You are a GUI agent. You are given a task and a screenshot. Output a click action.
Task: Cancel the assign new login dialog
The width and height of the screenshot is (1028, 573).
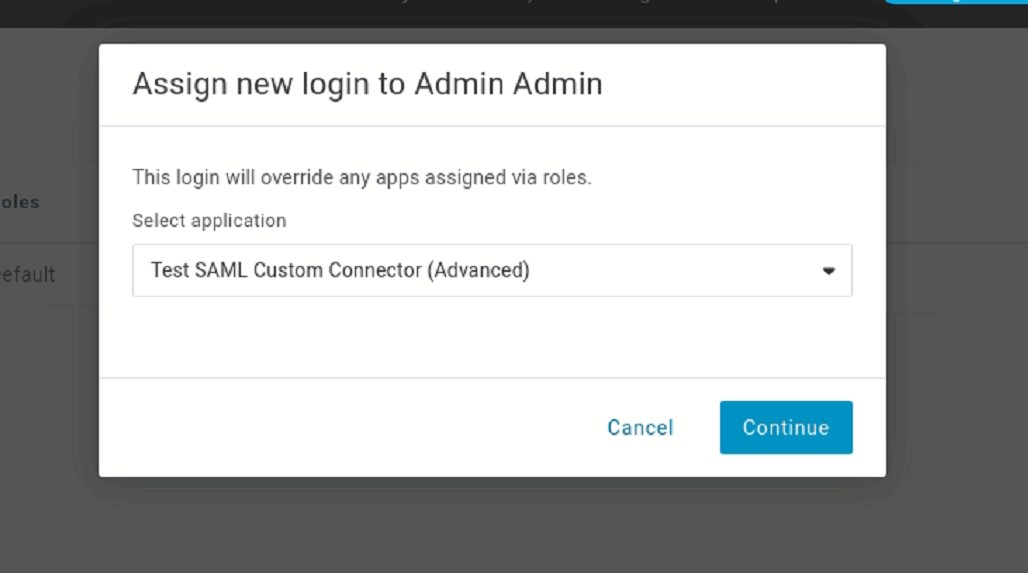click(640, 428)
